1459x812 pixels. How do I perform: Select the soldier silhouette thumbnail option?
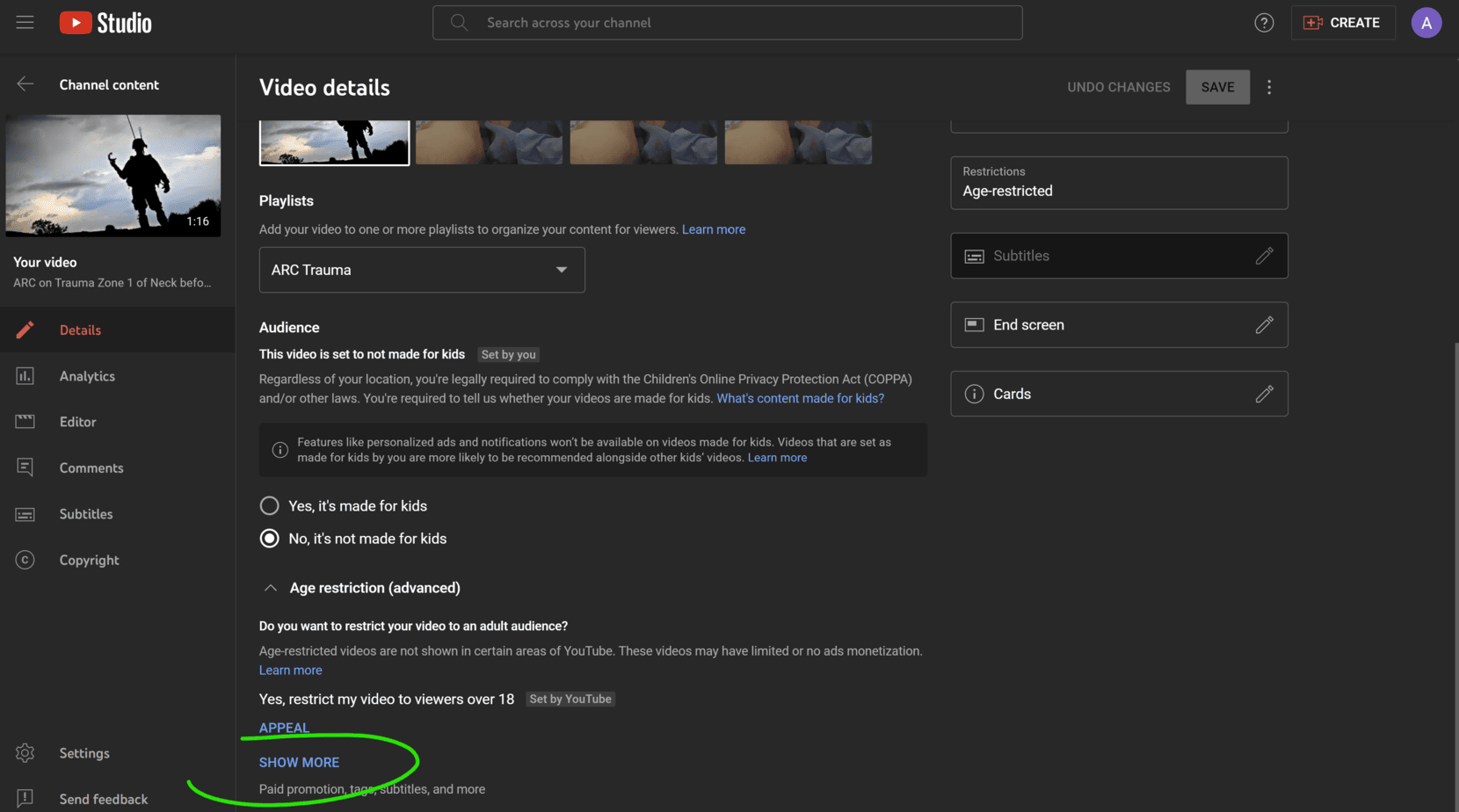tap(334, 142)
